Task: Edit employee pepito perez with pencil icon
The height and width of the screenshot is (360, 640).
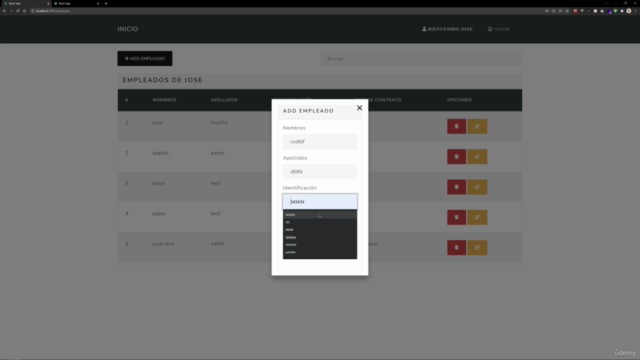Action: (477, 157)
